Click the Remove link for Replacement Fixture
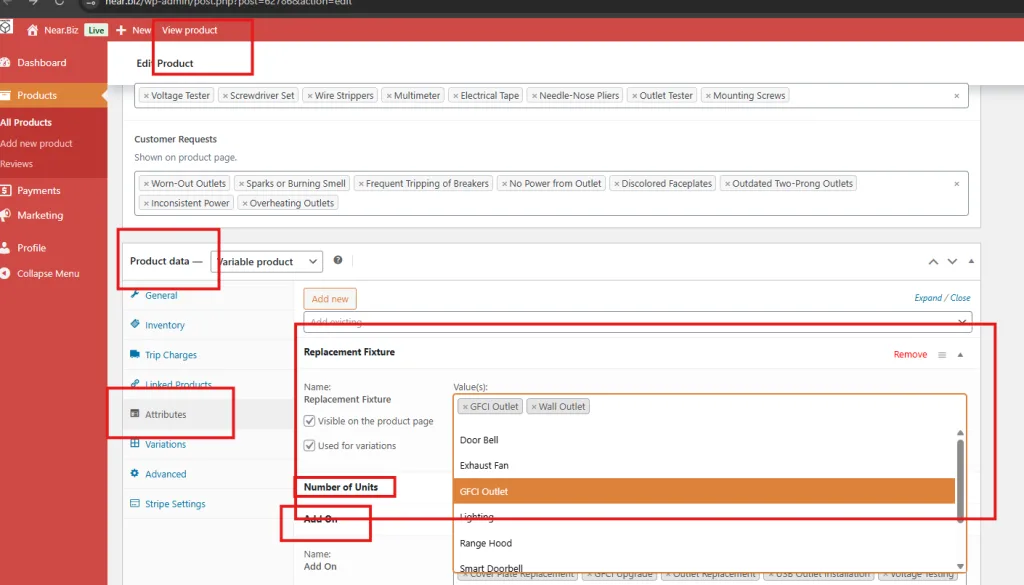Screen dimensions: 1024x585 click(x=910, y=355)
